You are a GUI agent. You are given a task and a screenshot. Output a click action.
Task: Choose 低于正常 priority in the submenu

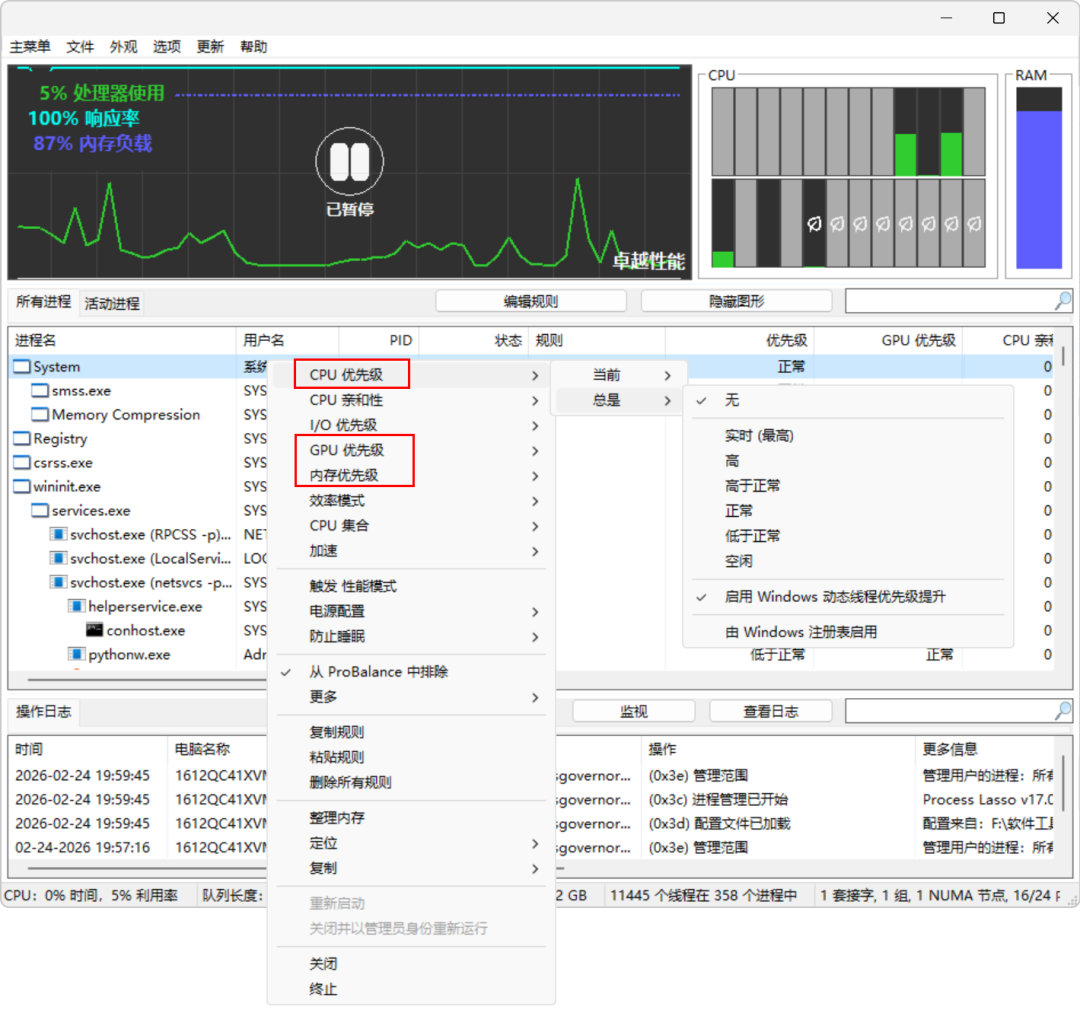pyautogui.click(x=848, y=536)
